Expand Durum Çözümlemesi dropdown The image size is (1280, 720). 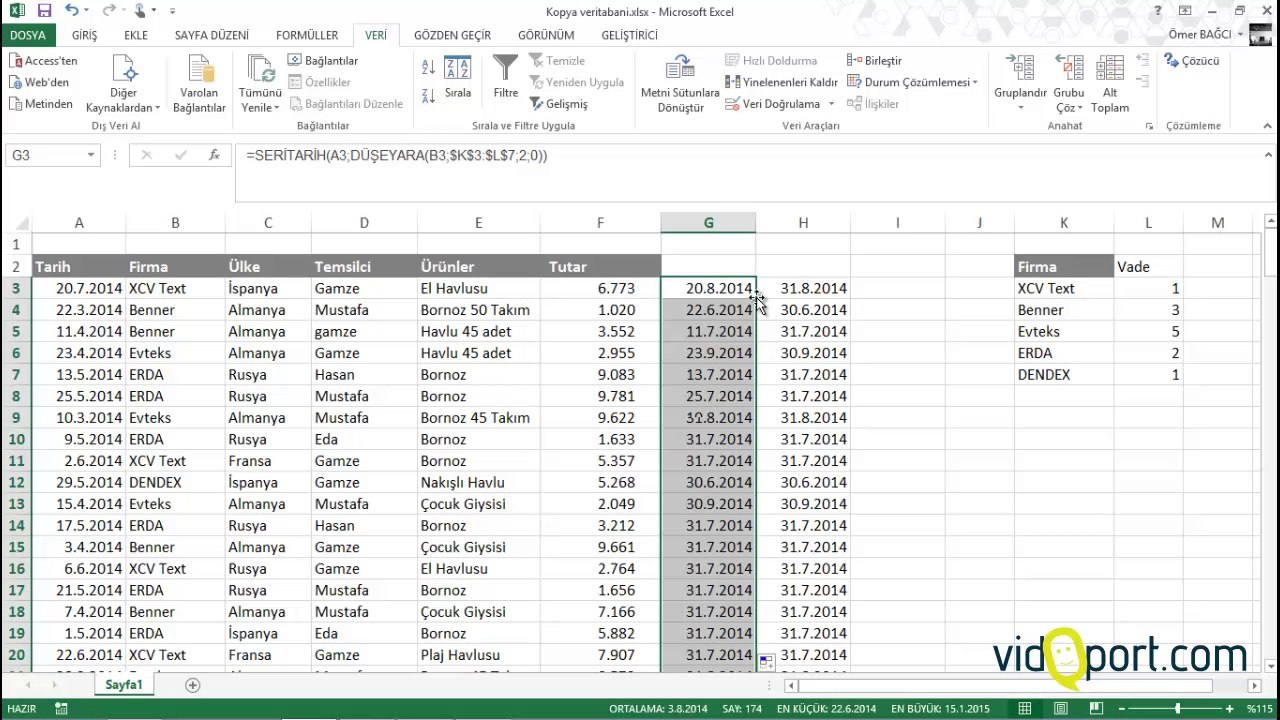point(975,82)
